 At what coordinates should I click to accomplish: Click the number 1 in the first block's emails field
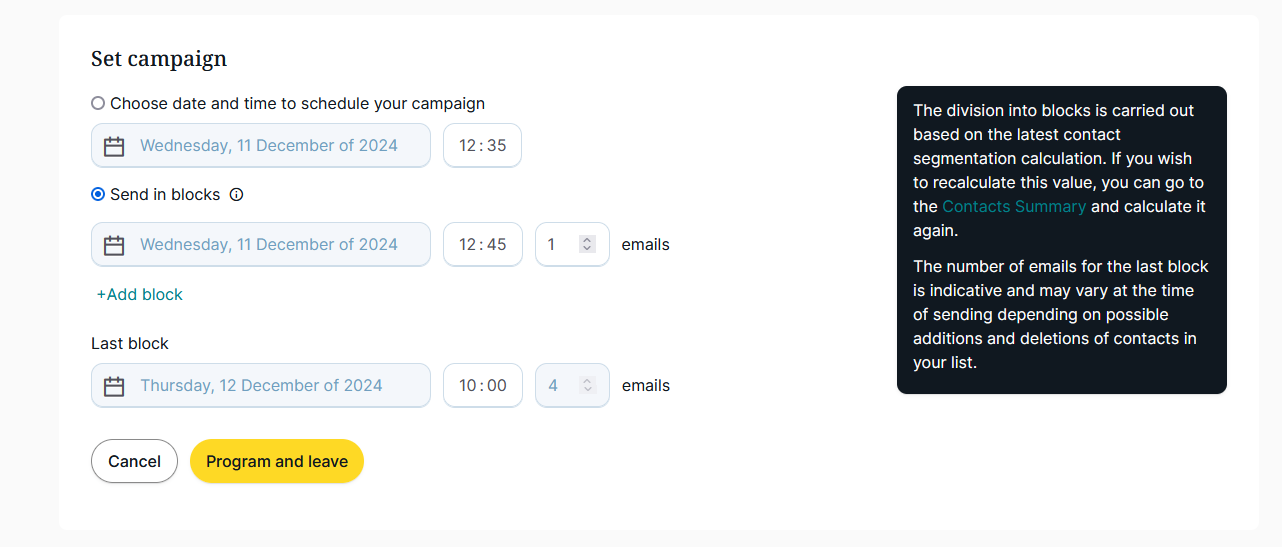(x=553, y=244)
